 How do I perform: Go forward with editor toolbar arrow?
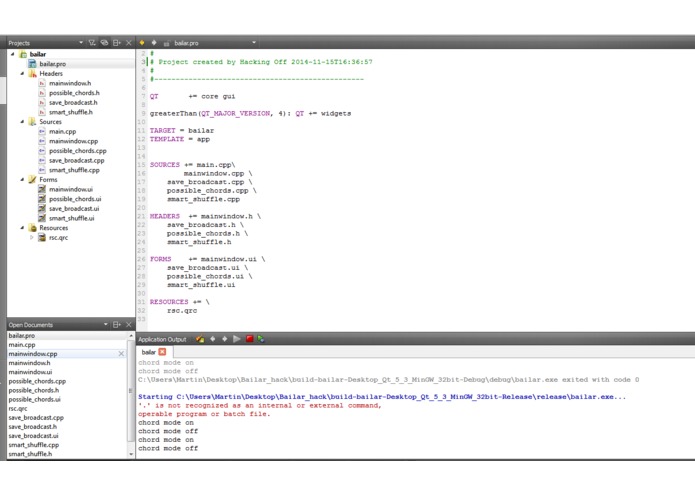tap(154, 43)
